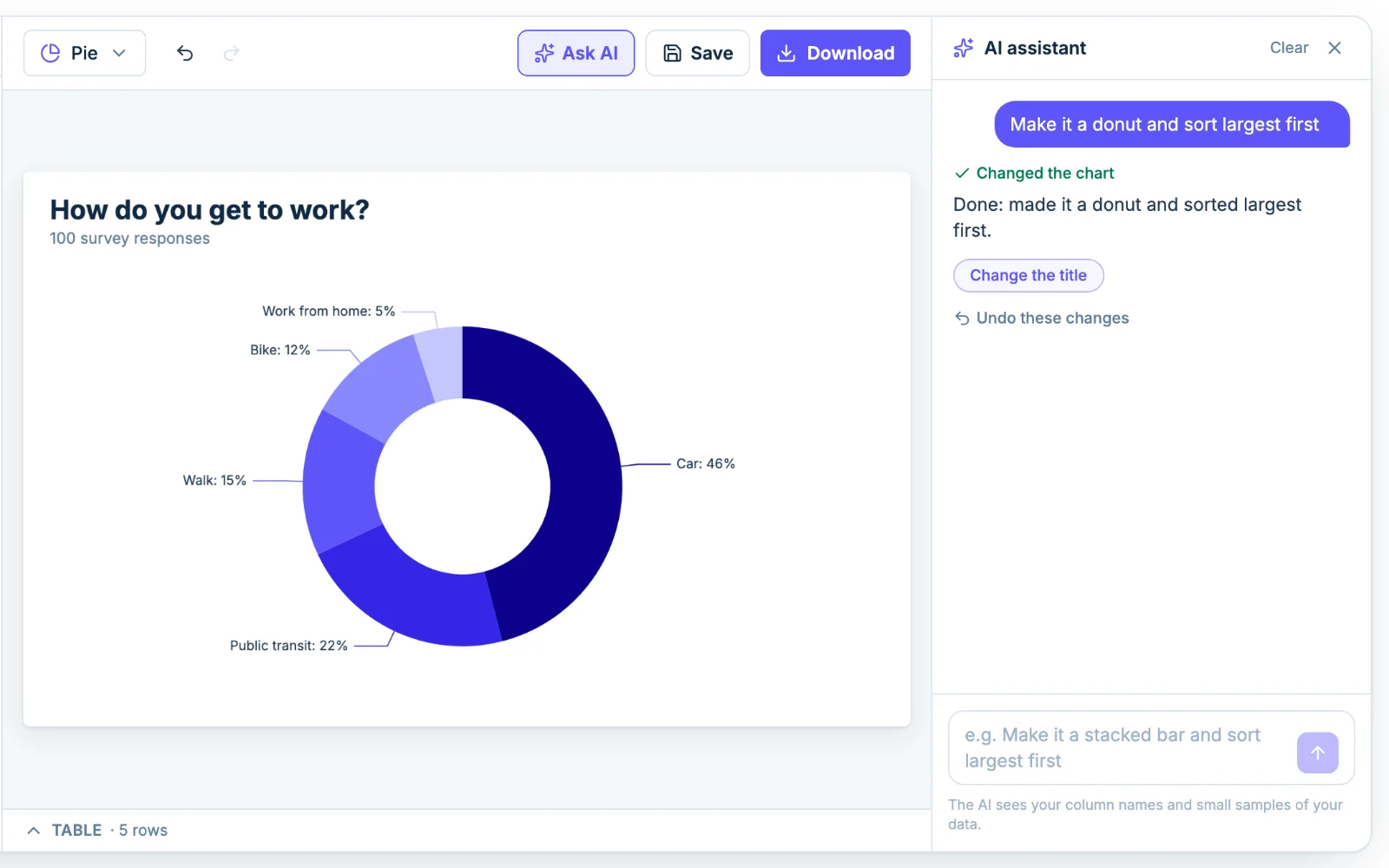Click the Walk: 15% label
This screenshot has width=1389, height=868.
coord(214,480)
